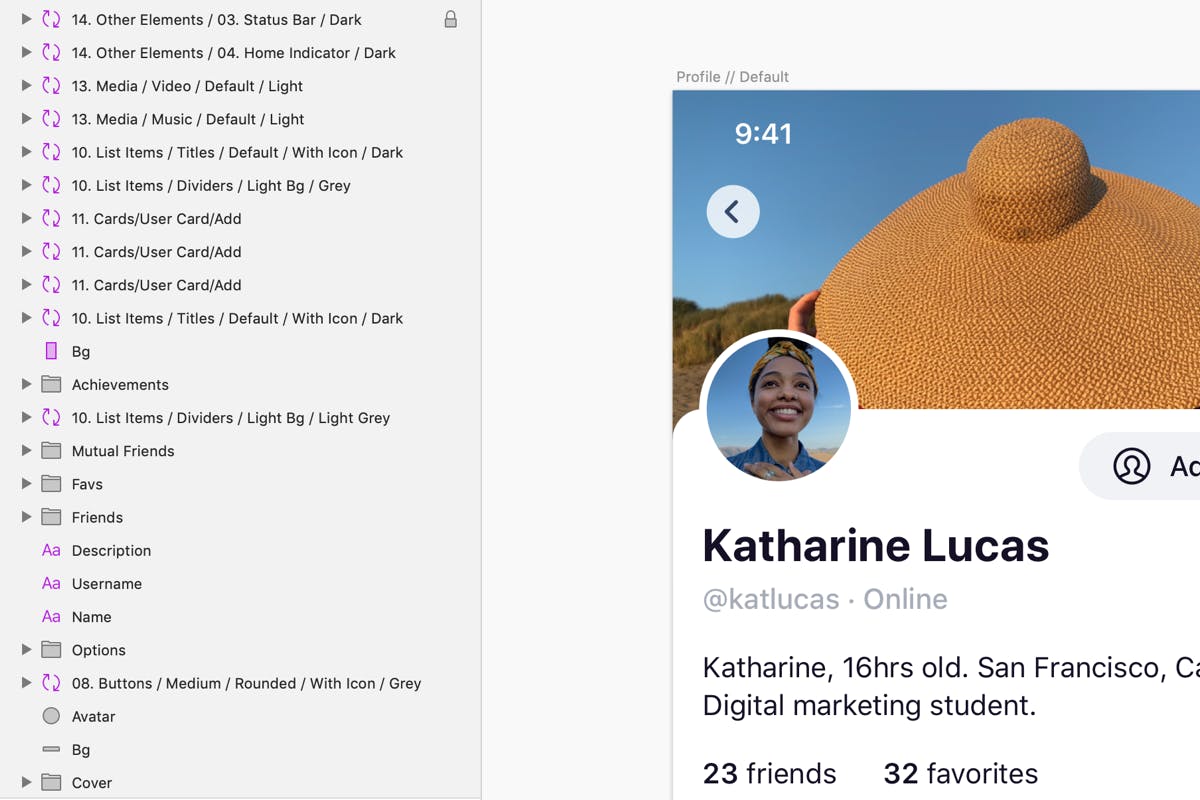Select the 'Avatar' layer name
Viewport: 1200px width, 800px height.
(93, 716)
